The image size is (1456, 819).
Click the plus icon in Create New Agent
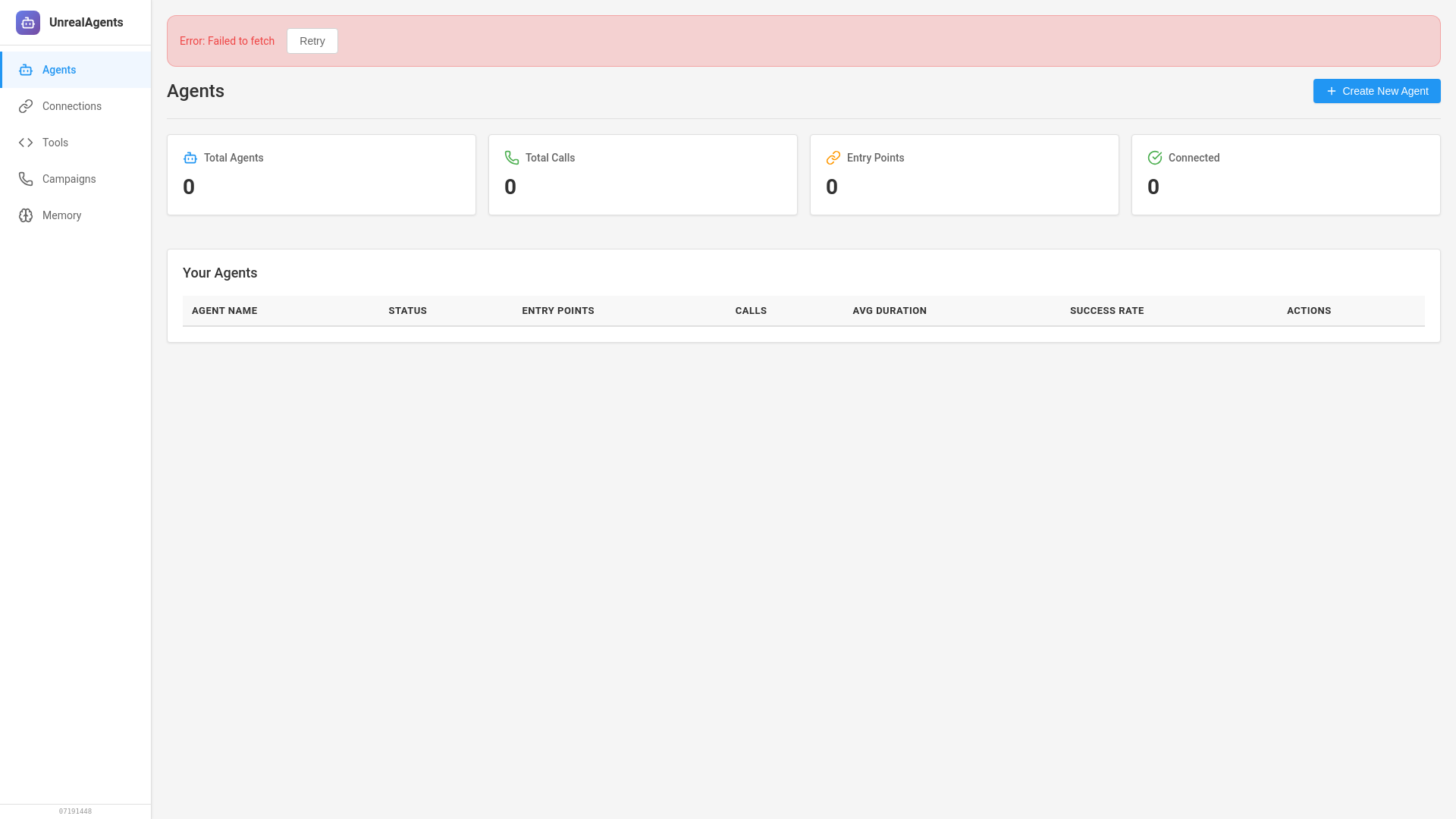point(1332,91)
